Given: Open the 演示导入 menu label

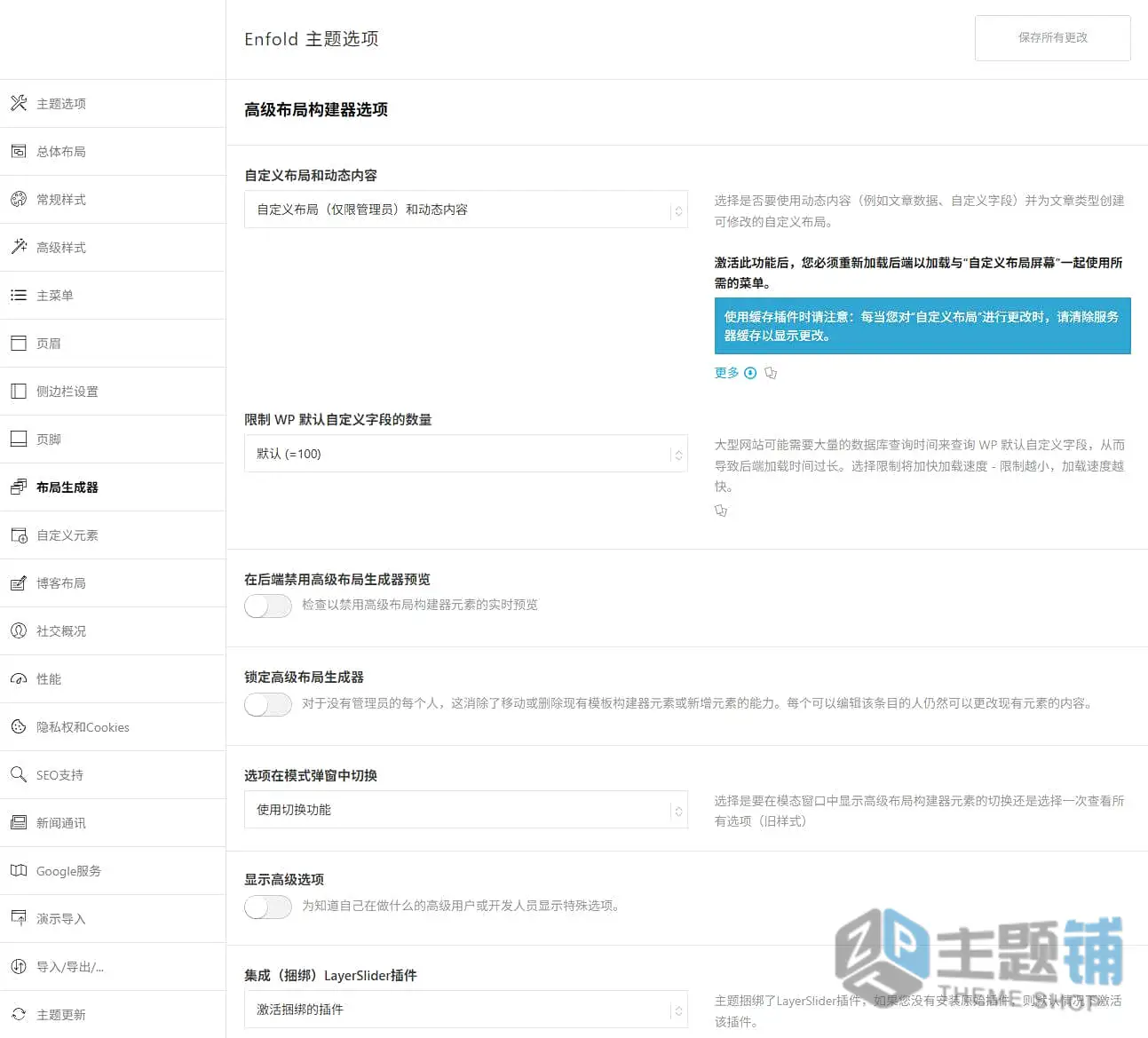Looking at the screenshot, I should [x=61, y=919].
